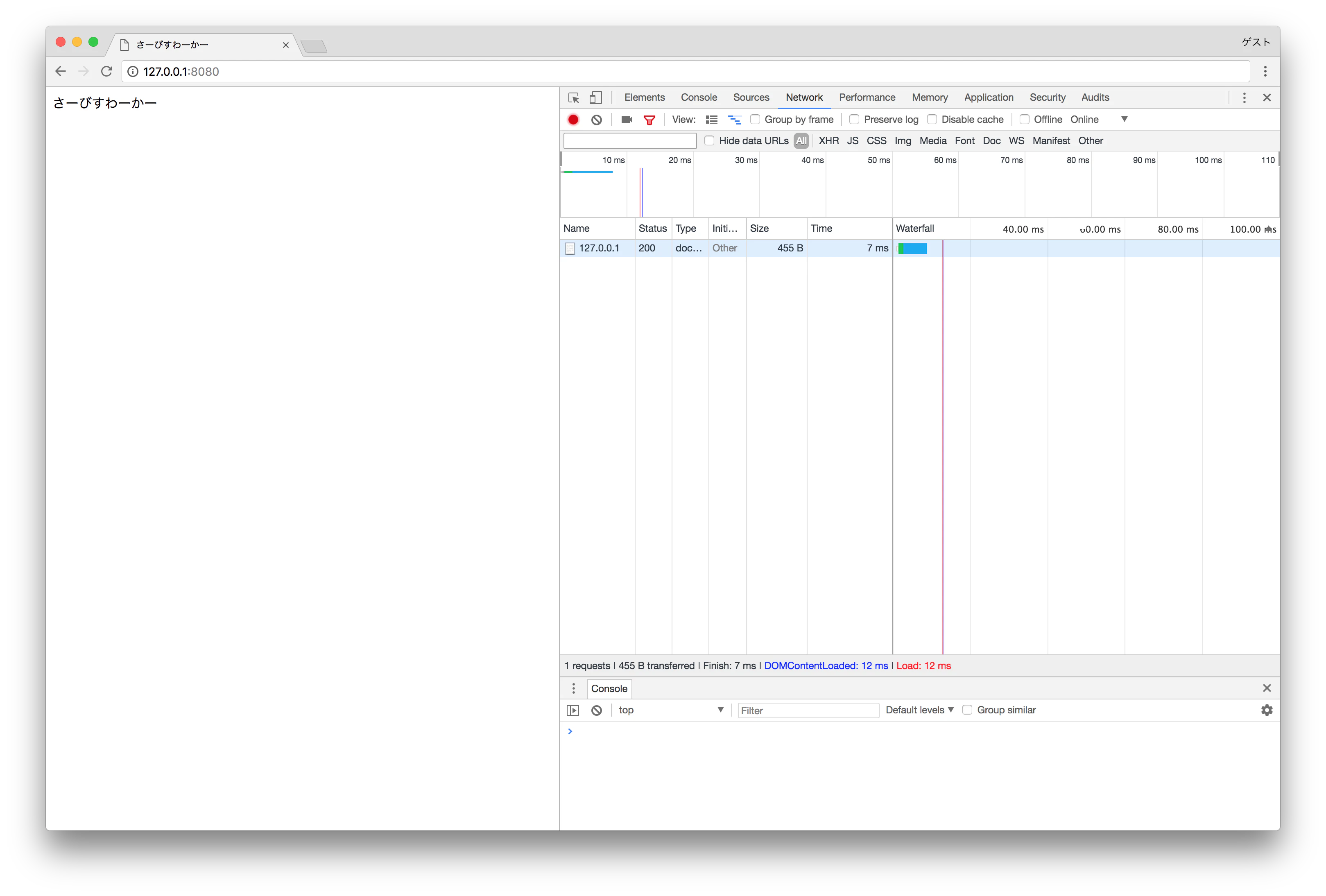Image resolution: width=1326 pixels, height=896 pixels.
Task: Open the console drawer three-dot menu
Action: (573, 688)
